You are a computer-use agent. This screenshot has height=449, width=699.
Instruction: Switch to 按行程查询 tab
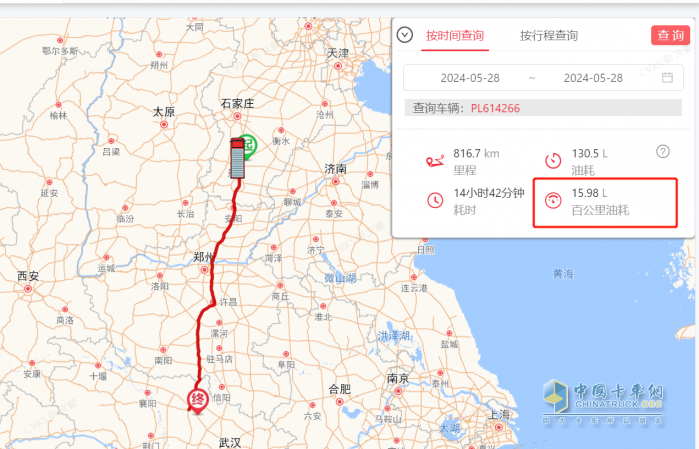[x=549, y=36]
